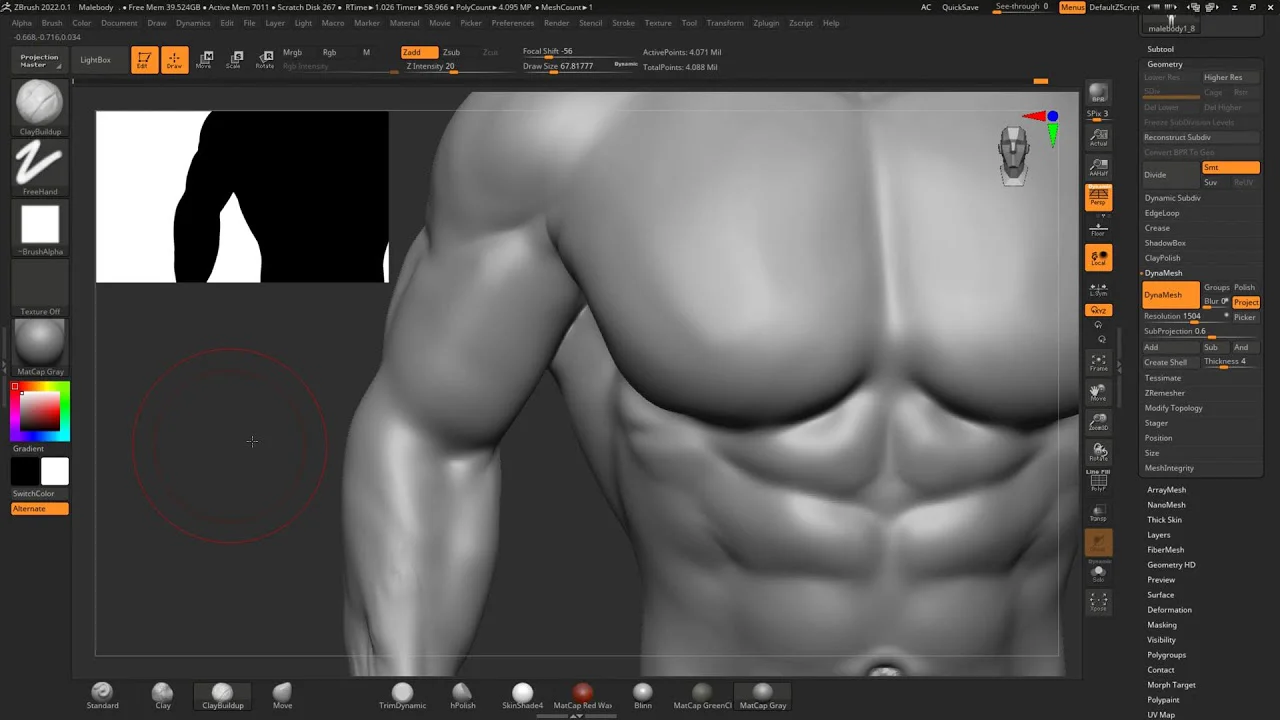Activate the Move transform tool in top shelf

(204, 59)
